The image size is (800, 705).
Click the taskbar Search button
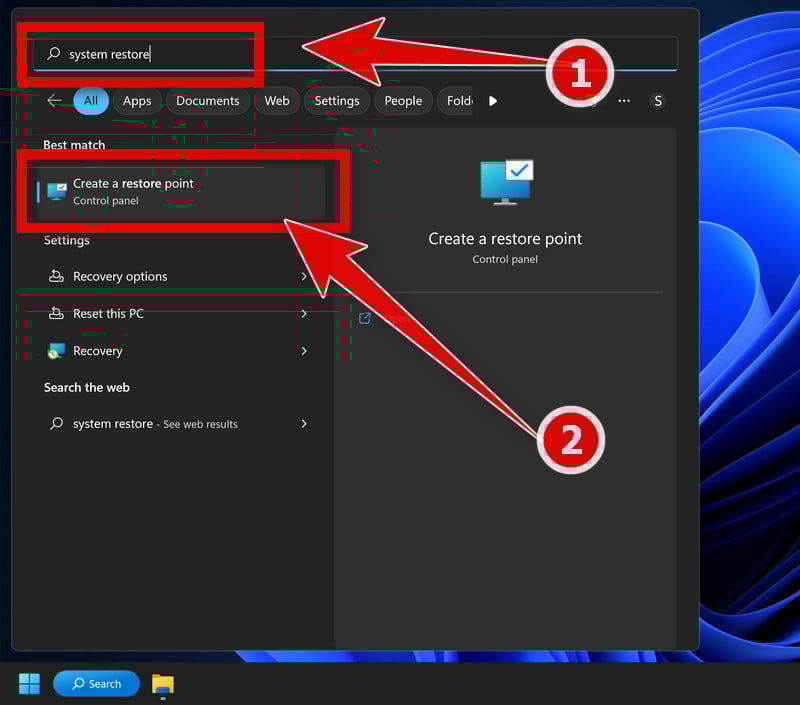click(x=96, y=684)
